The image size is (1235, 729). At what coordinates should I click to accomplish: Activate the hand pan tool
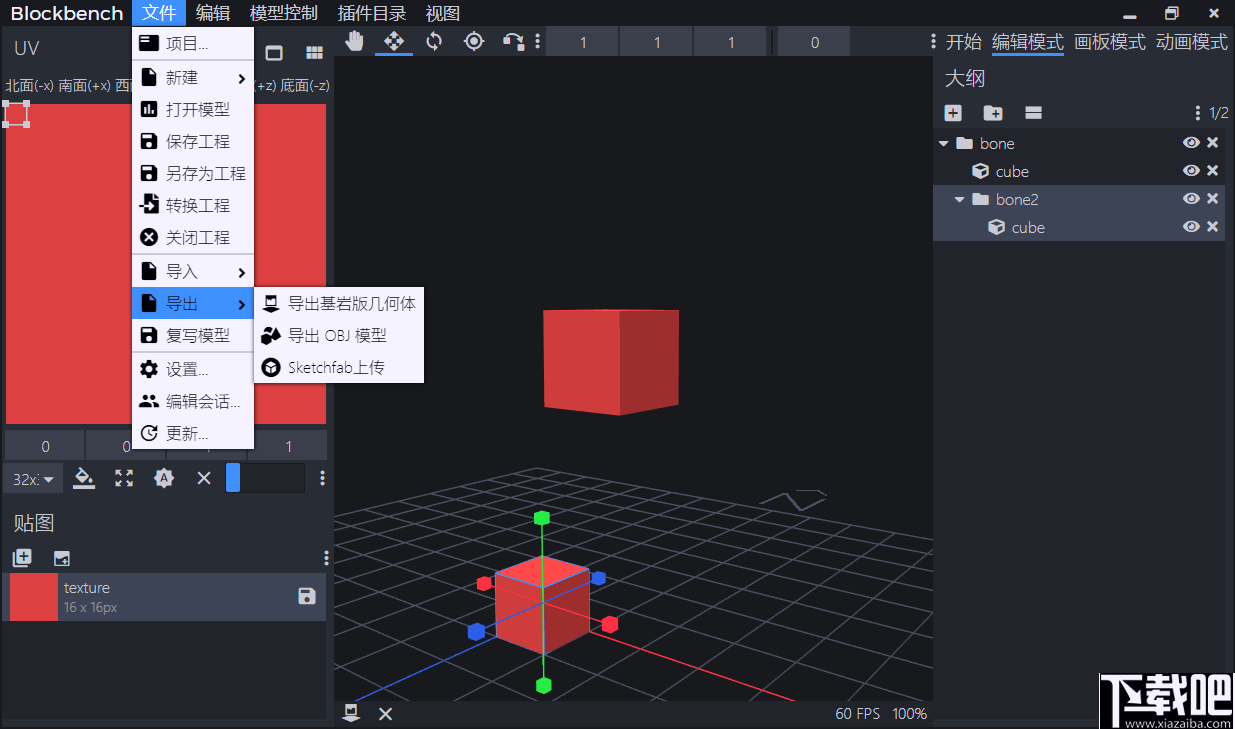click(354, 41)
